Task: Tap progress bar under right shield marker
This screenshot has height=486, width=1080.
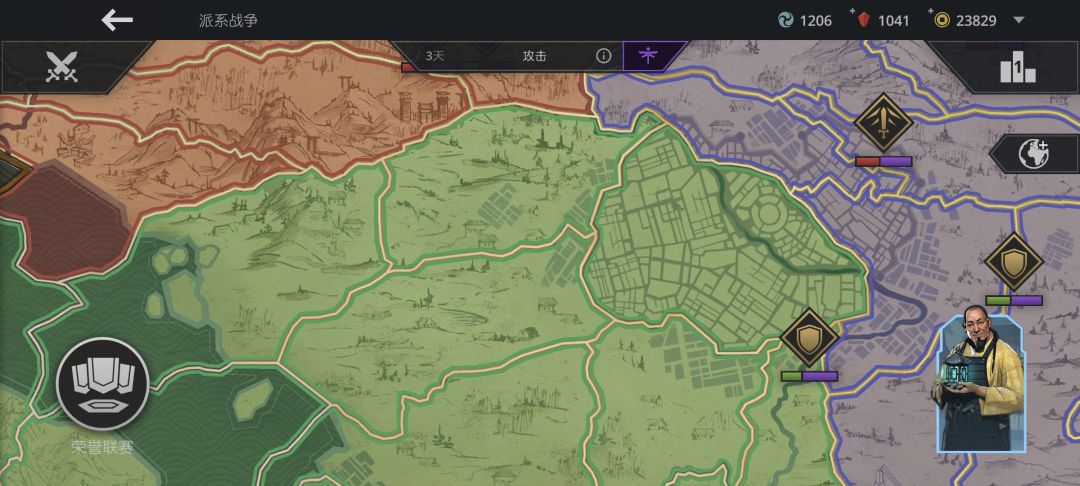Action: coord(1014,301)
